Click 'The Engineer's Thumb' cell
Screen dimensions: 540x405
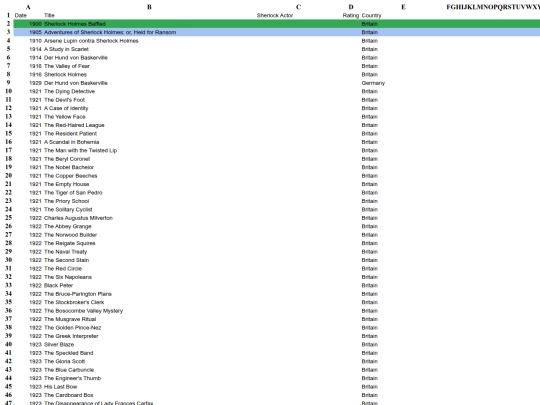point(72,378)
